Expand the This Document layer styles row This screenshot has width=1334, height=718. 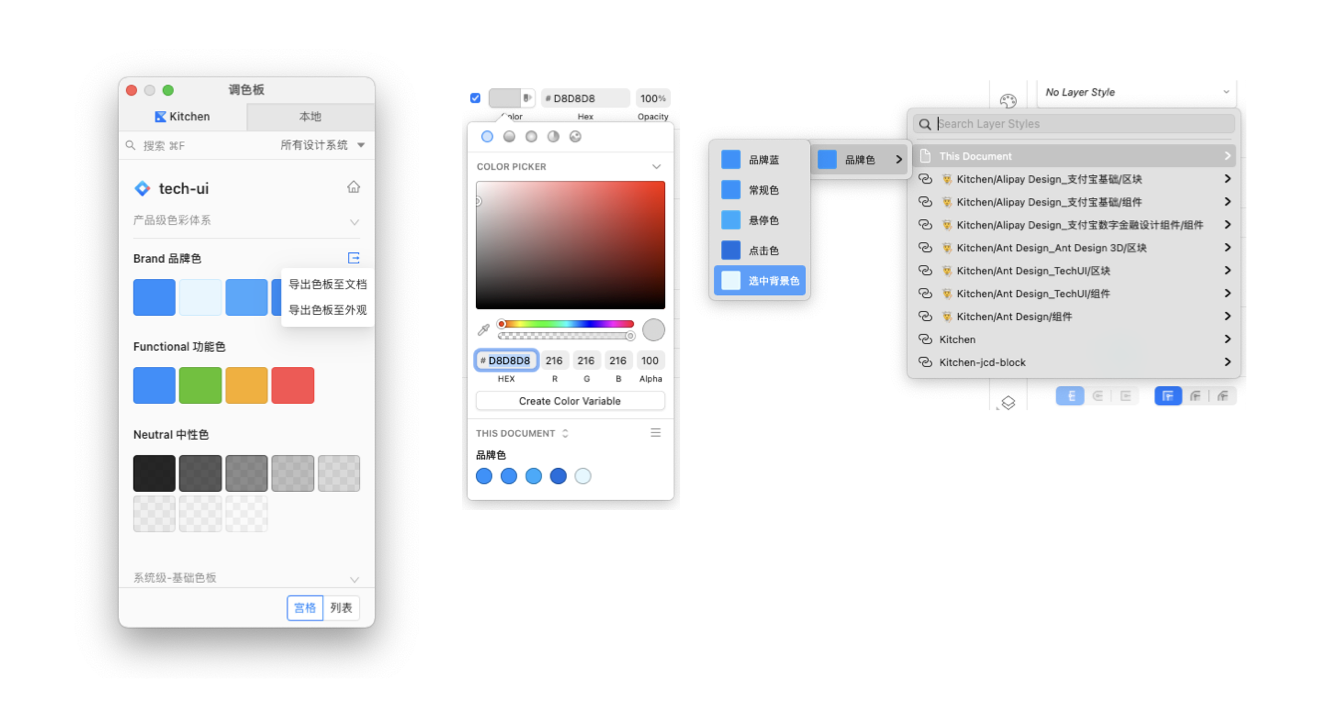pyautogui.click(x=1074, y=156)
